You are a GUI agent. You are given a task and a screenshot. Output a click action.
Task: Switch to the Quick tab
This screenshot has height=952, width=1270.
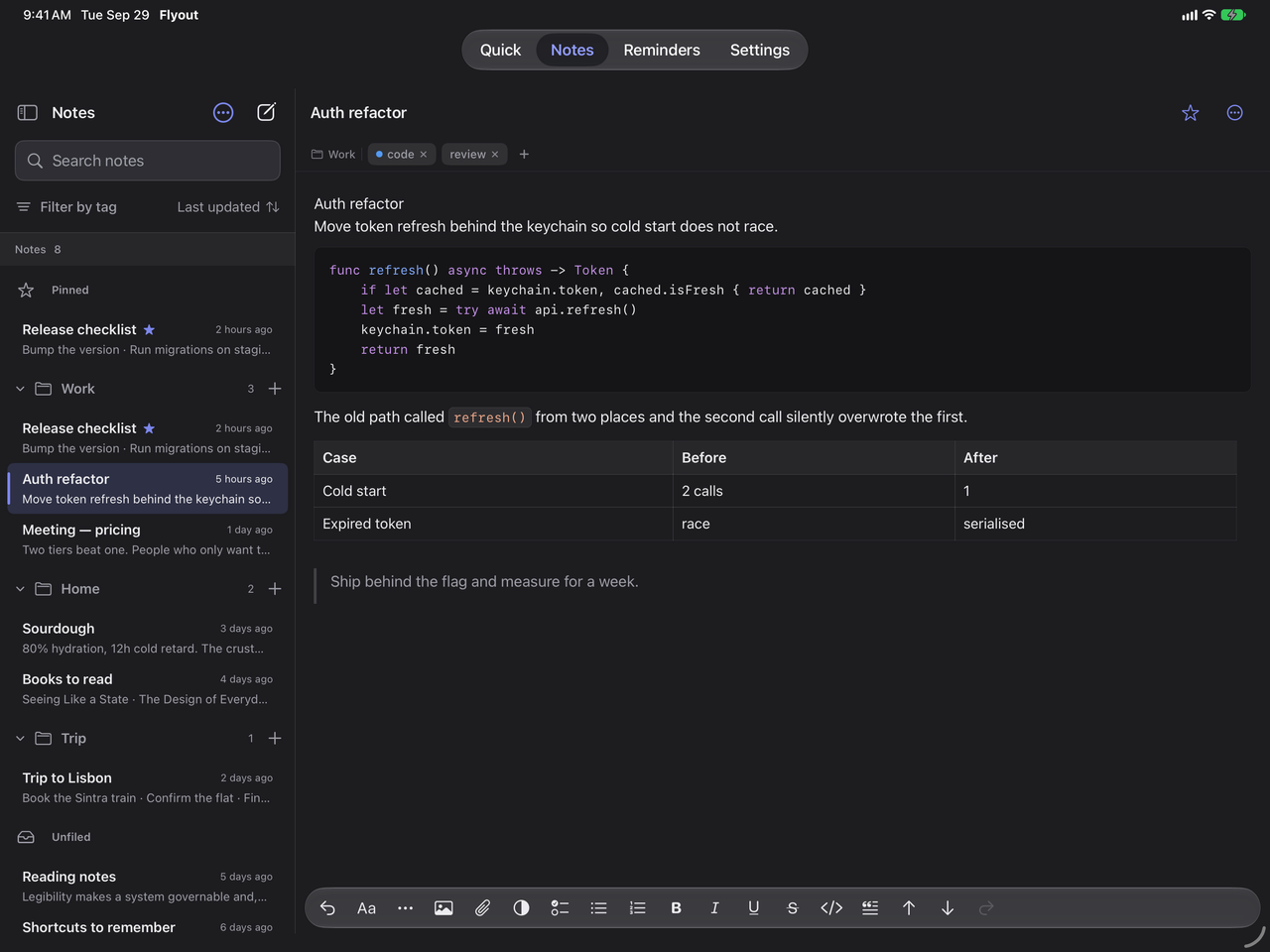coord(500,51)
